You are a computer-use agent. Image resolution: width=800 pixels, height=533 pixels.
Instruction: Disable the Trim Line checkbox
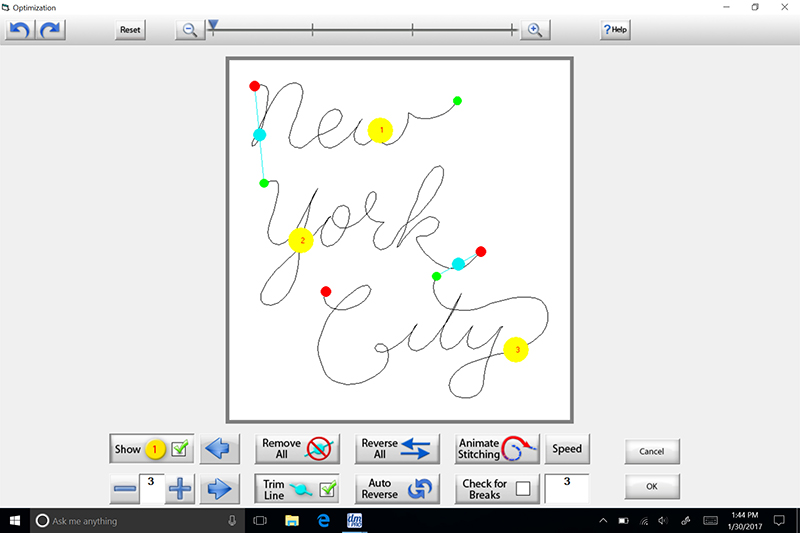click(x=326, y=489)
